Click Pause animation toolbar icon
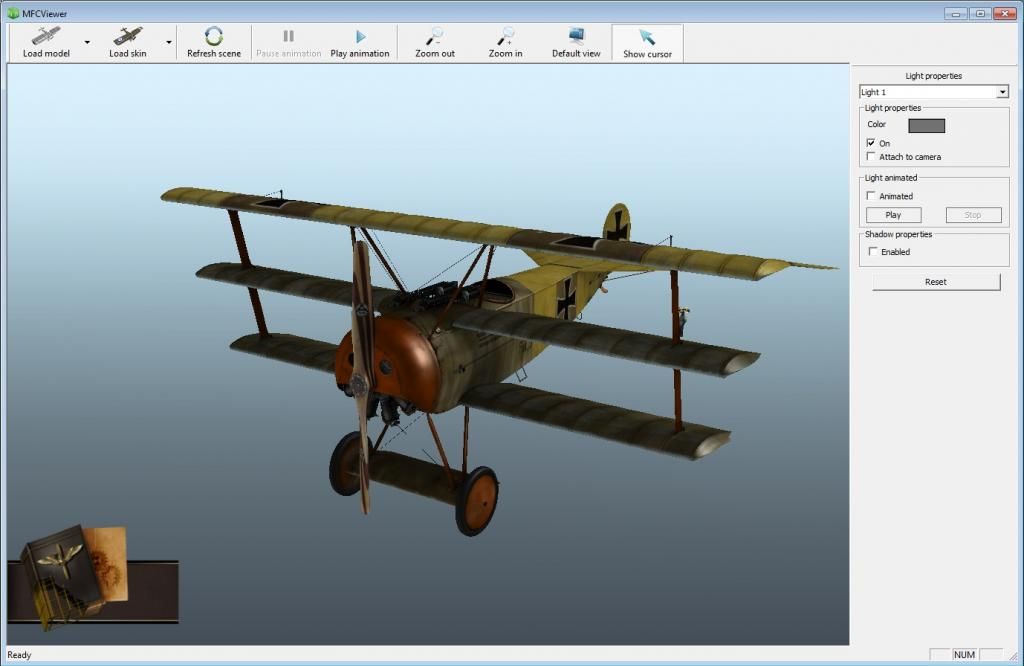The width and height of the screenshot is (1024, 666). (x=288, y=37)
